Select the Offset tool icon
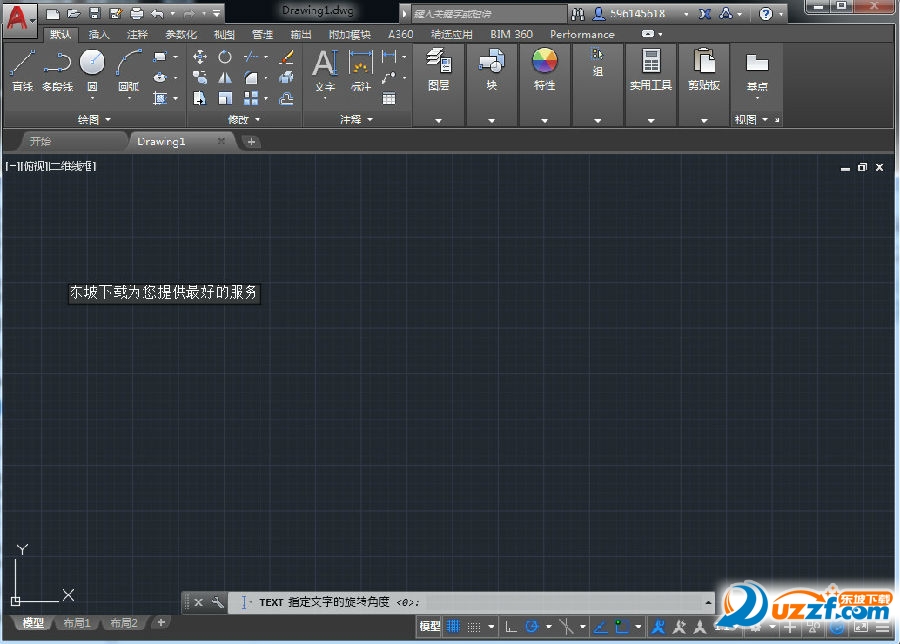 [x=286, y=99]
